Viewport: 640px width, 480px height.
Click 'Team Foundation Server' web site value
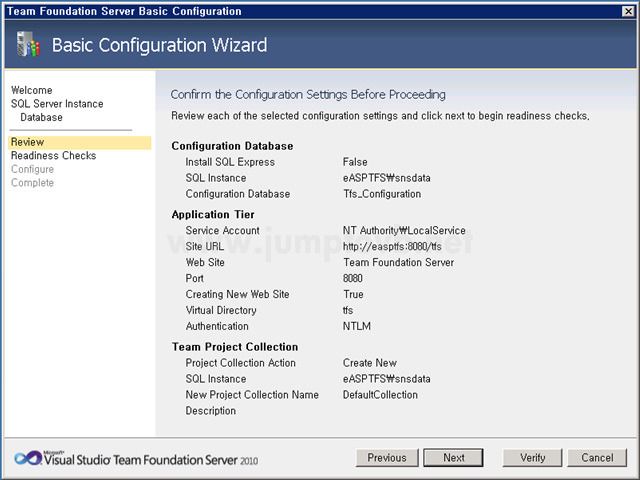point(398,262)
